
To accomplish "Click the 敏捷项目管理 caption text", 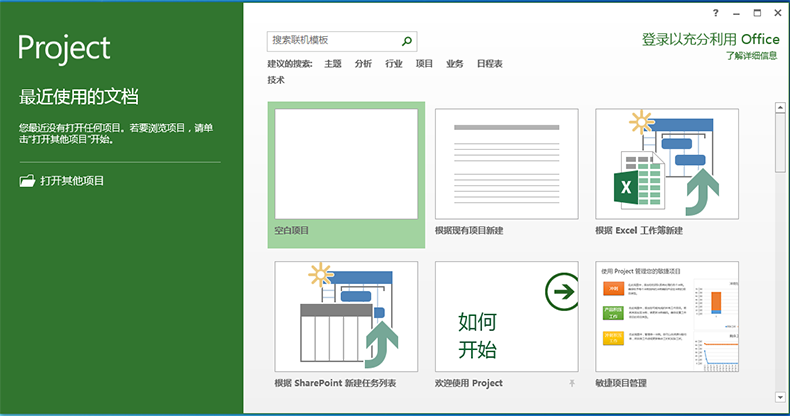I will (621, 383).
